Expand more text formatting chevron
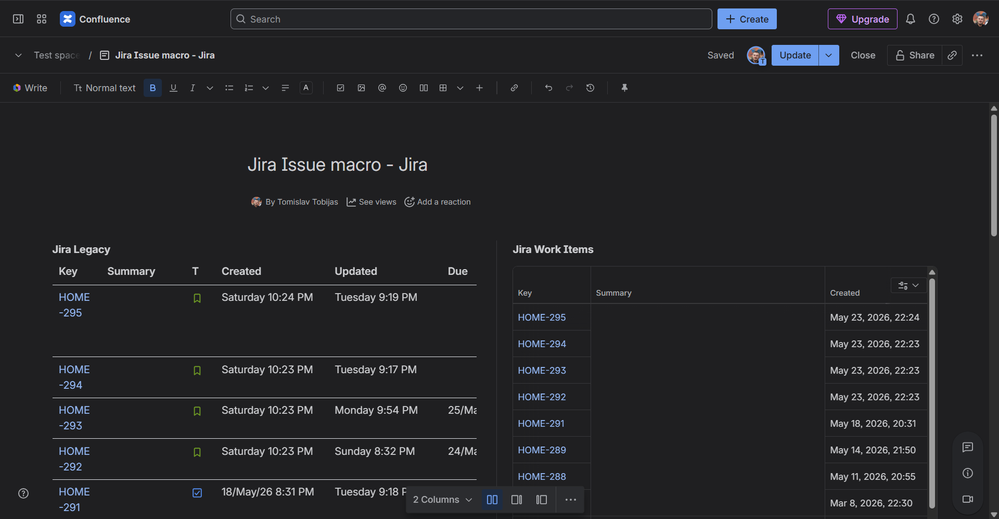Viewport: 999px width, 519px height. click(210, 88)
